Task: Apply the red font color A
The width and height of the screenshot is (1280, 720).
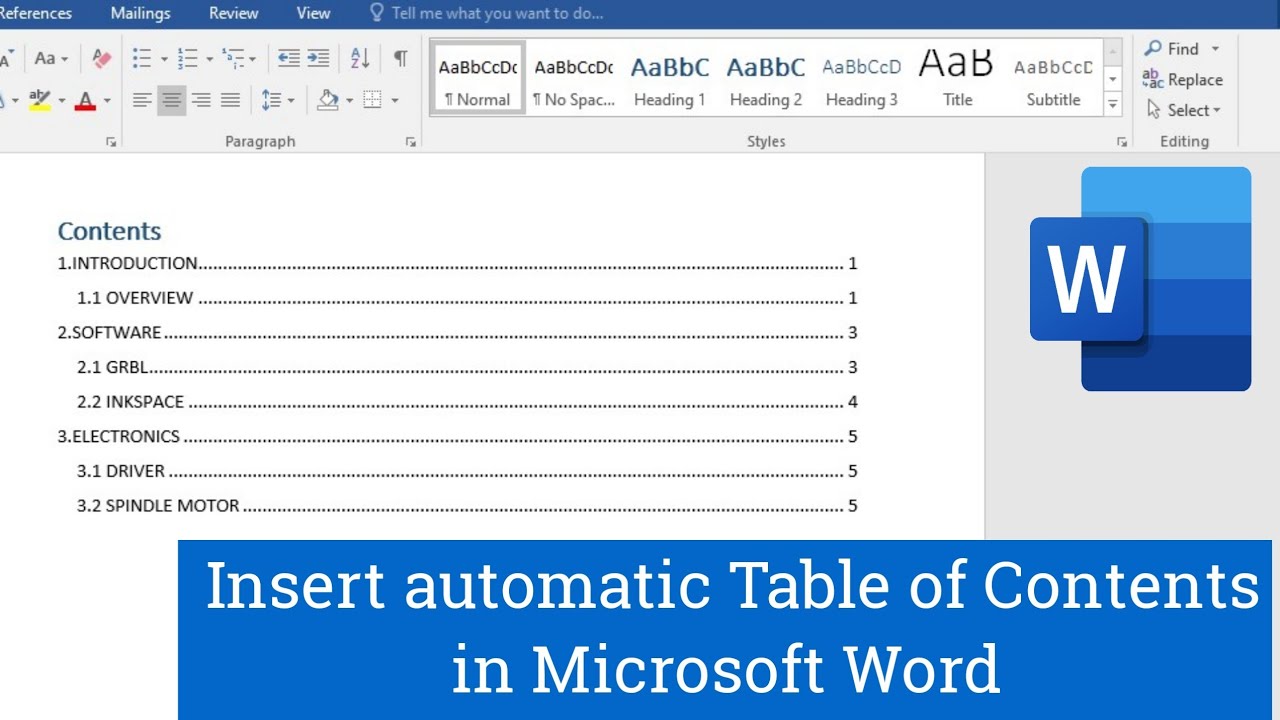Action: point(85,100)
